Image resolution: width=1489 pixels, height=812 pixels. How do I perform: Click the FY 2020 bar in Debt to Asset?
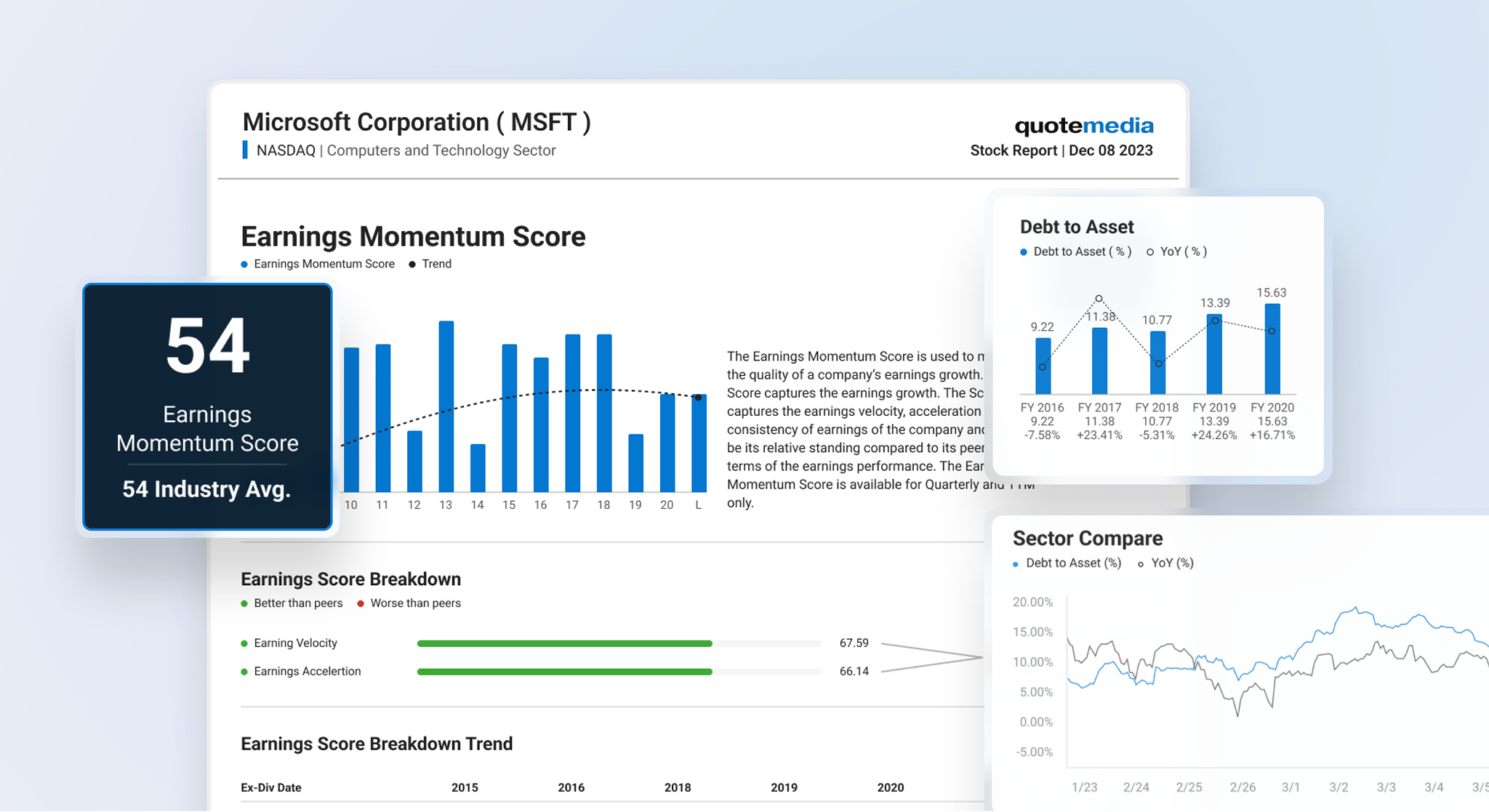pyautogui.click(x=1272, y=349)
